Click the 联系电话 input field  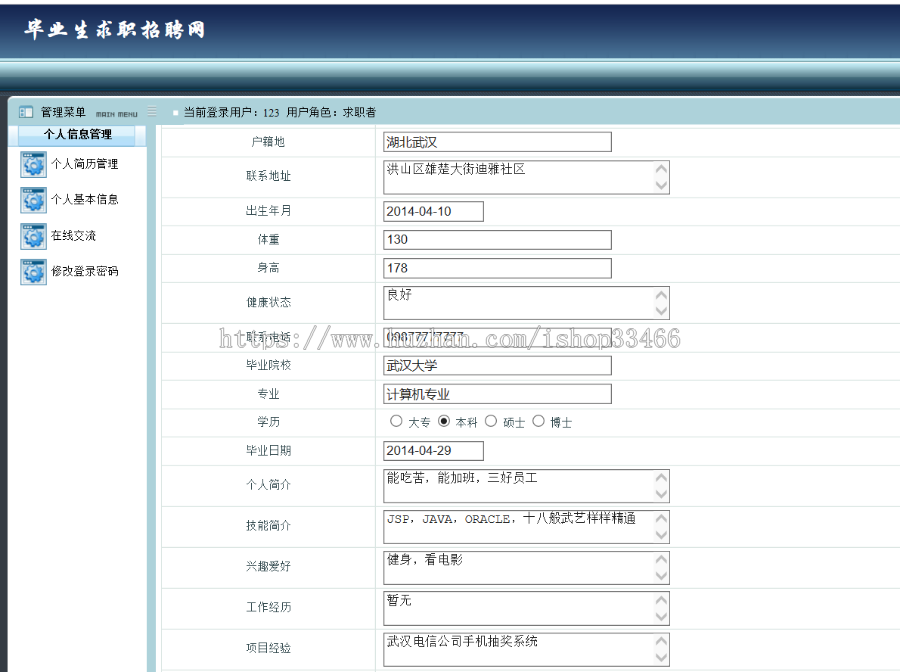(x=497, y=337)
